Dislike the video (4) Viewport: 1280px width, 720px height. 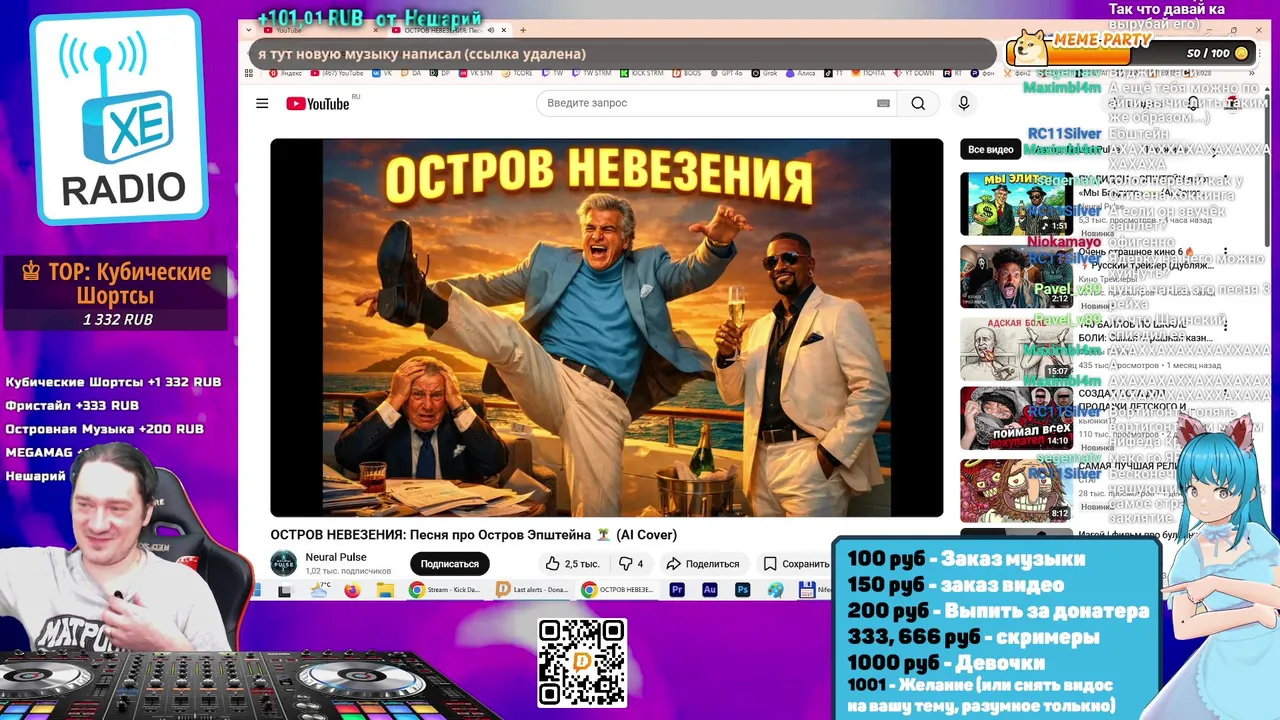630,564
